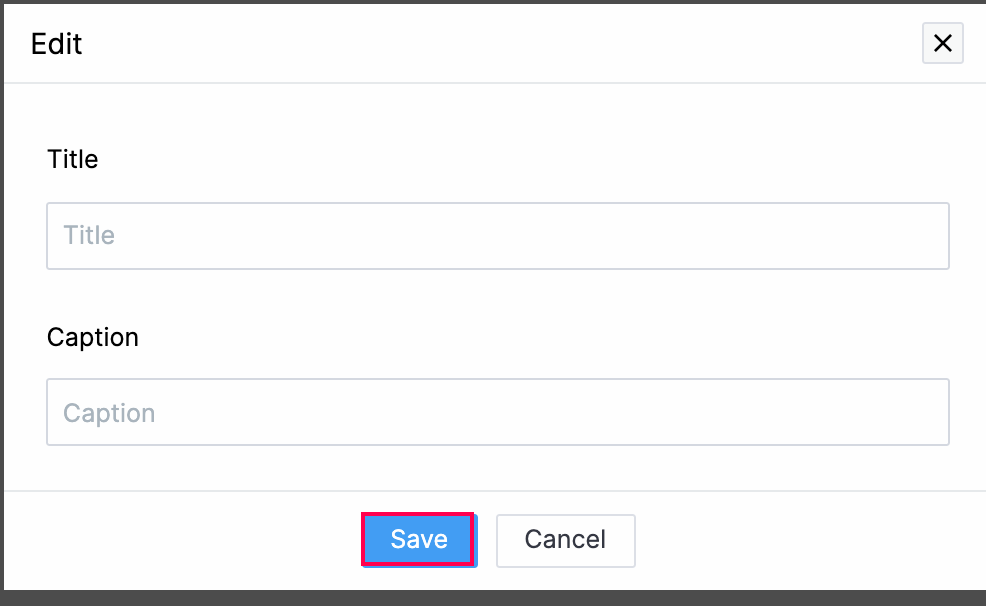Focus the Title input field
986x606 pixels.
pos(497,236)
